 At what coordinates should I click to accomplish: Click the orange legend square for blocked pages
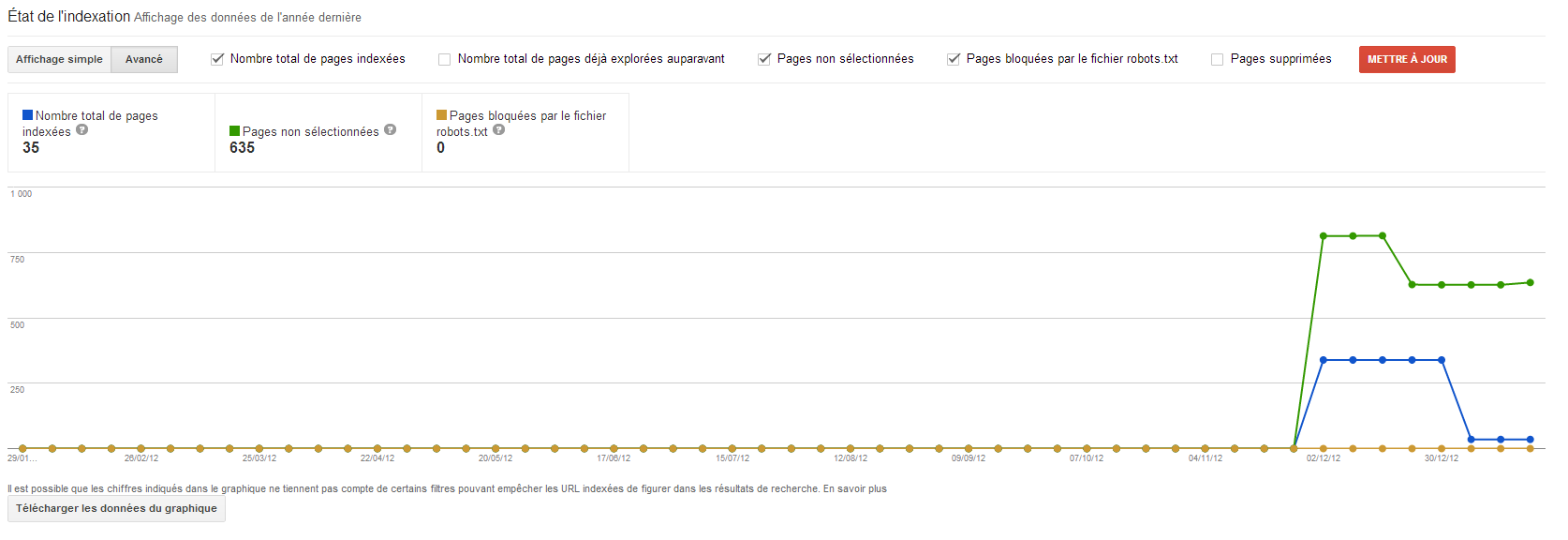[x=442, y=115]
